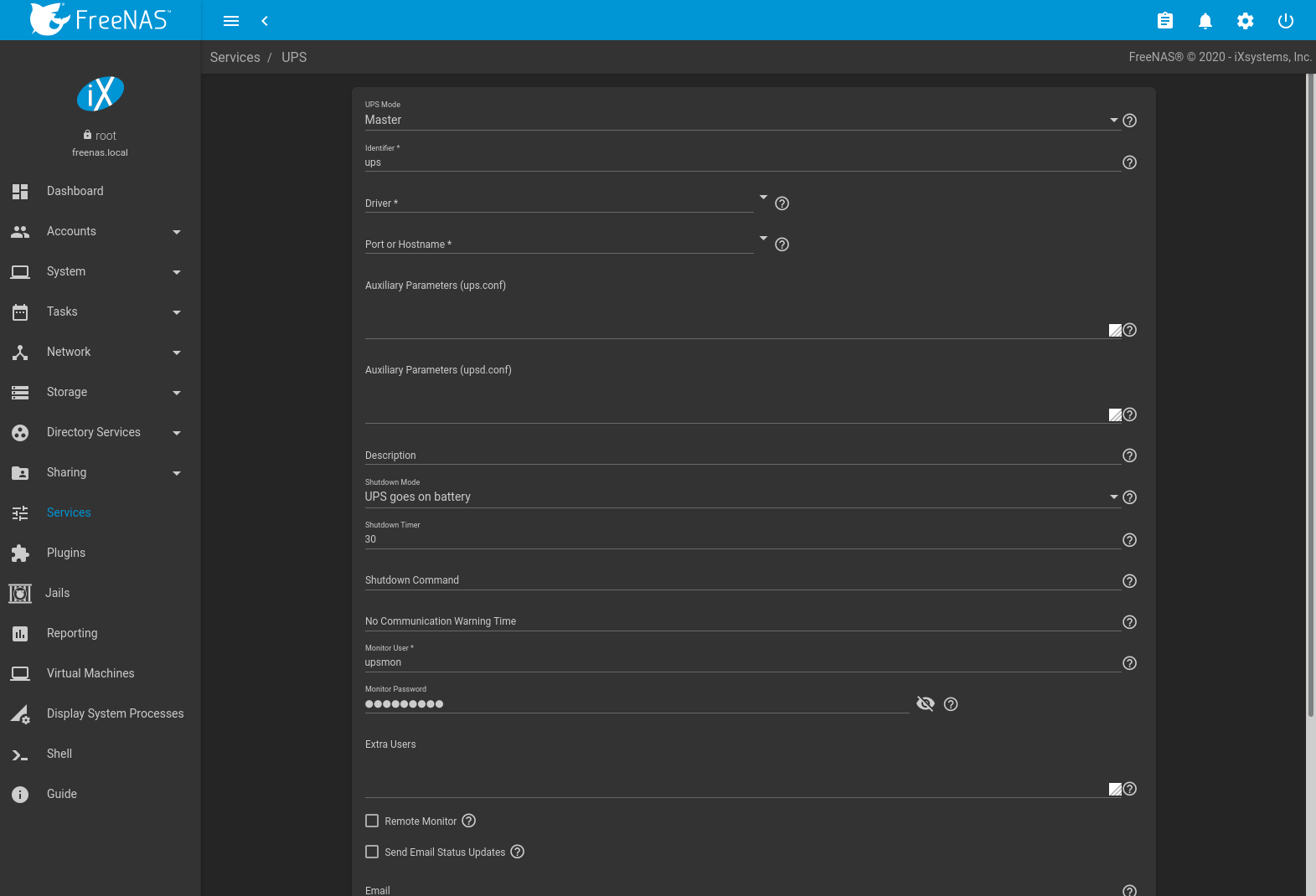Open the Guide sidebar link
This screenshot has height=896, width=1316.
coord(61,794)
